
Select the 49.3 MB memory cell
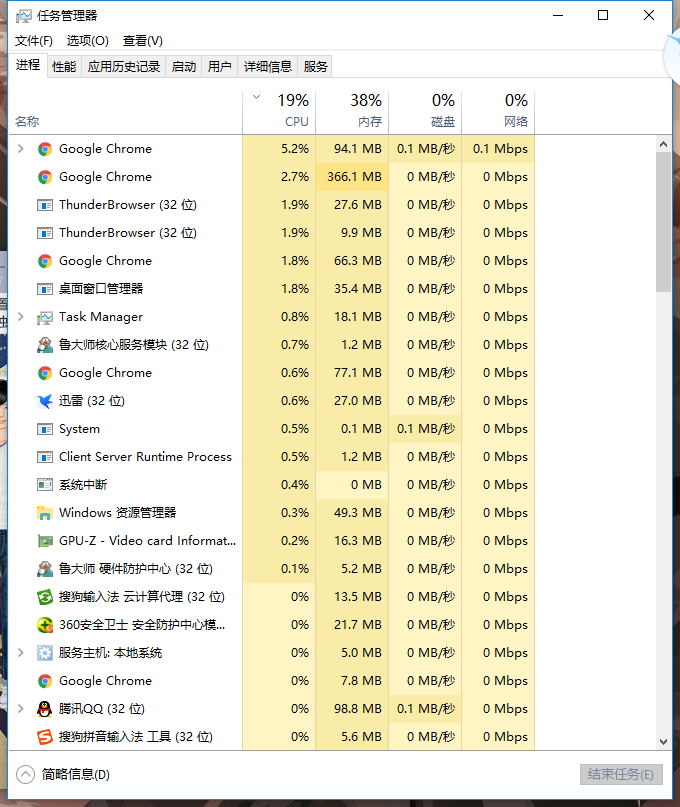352,513
